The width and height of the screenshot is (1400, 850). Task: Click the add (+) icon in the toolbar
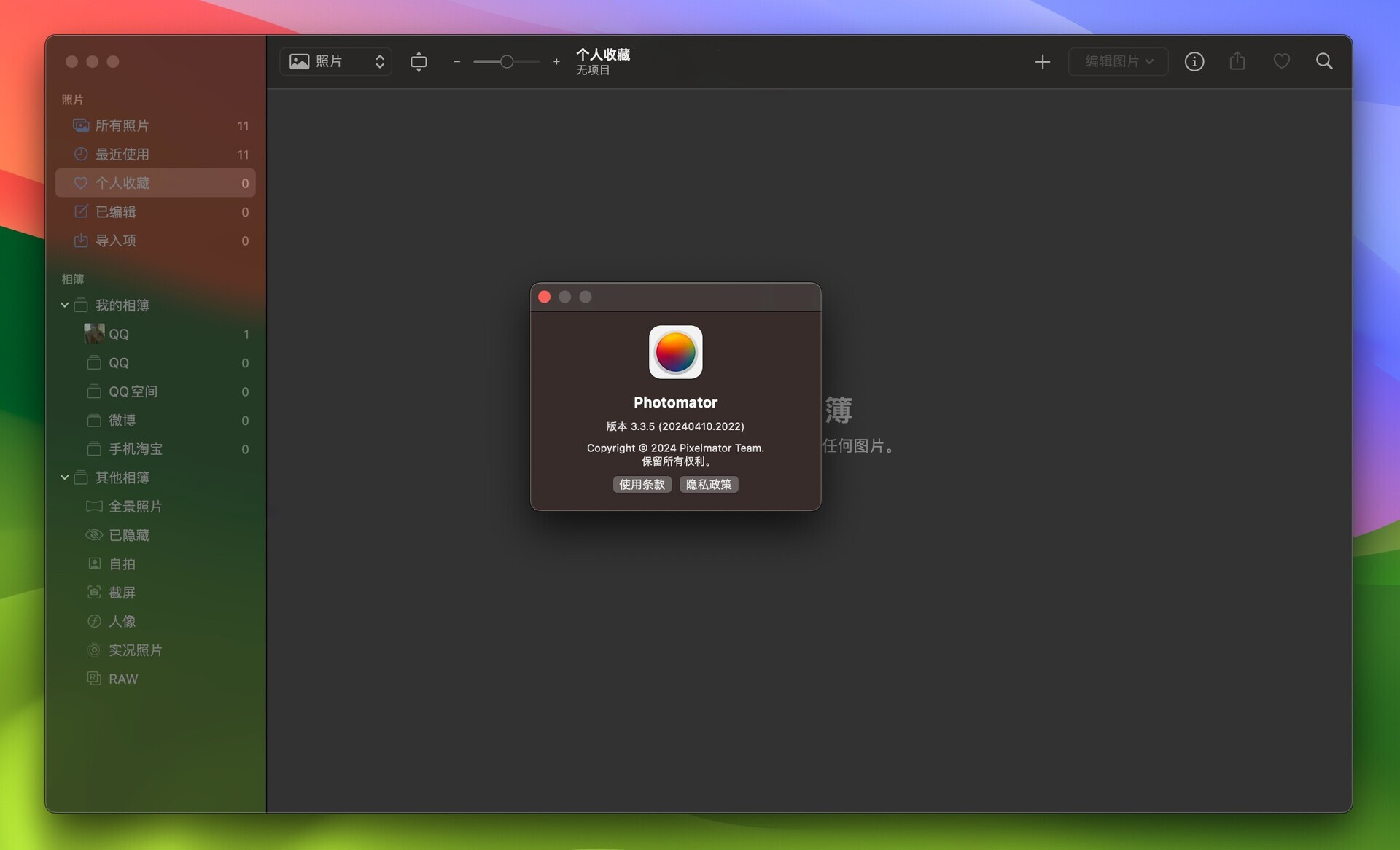click(1043, 61)
